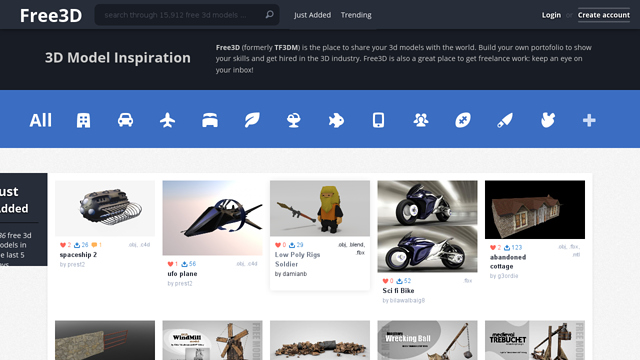Click the Login link

(551, 15)
